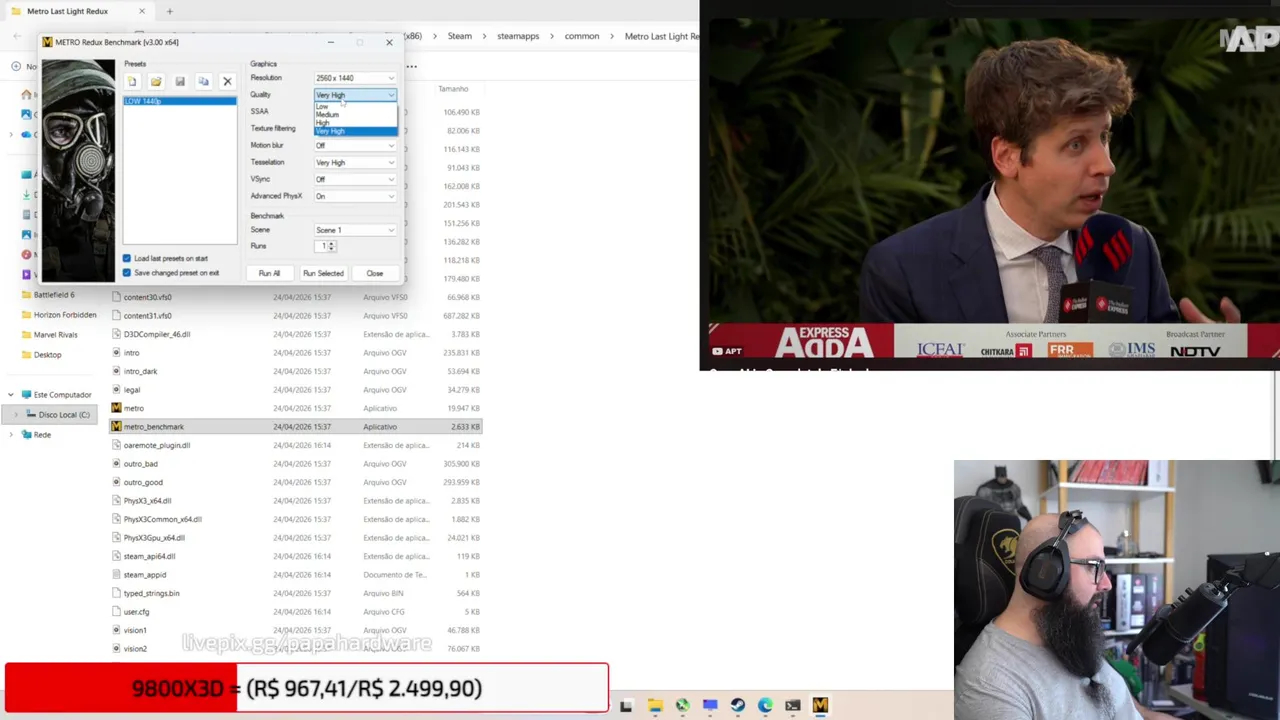Expand the Rede tree node
Viewport: 1280px width, 720px height.
pos(11,435)
